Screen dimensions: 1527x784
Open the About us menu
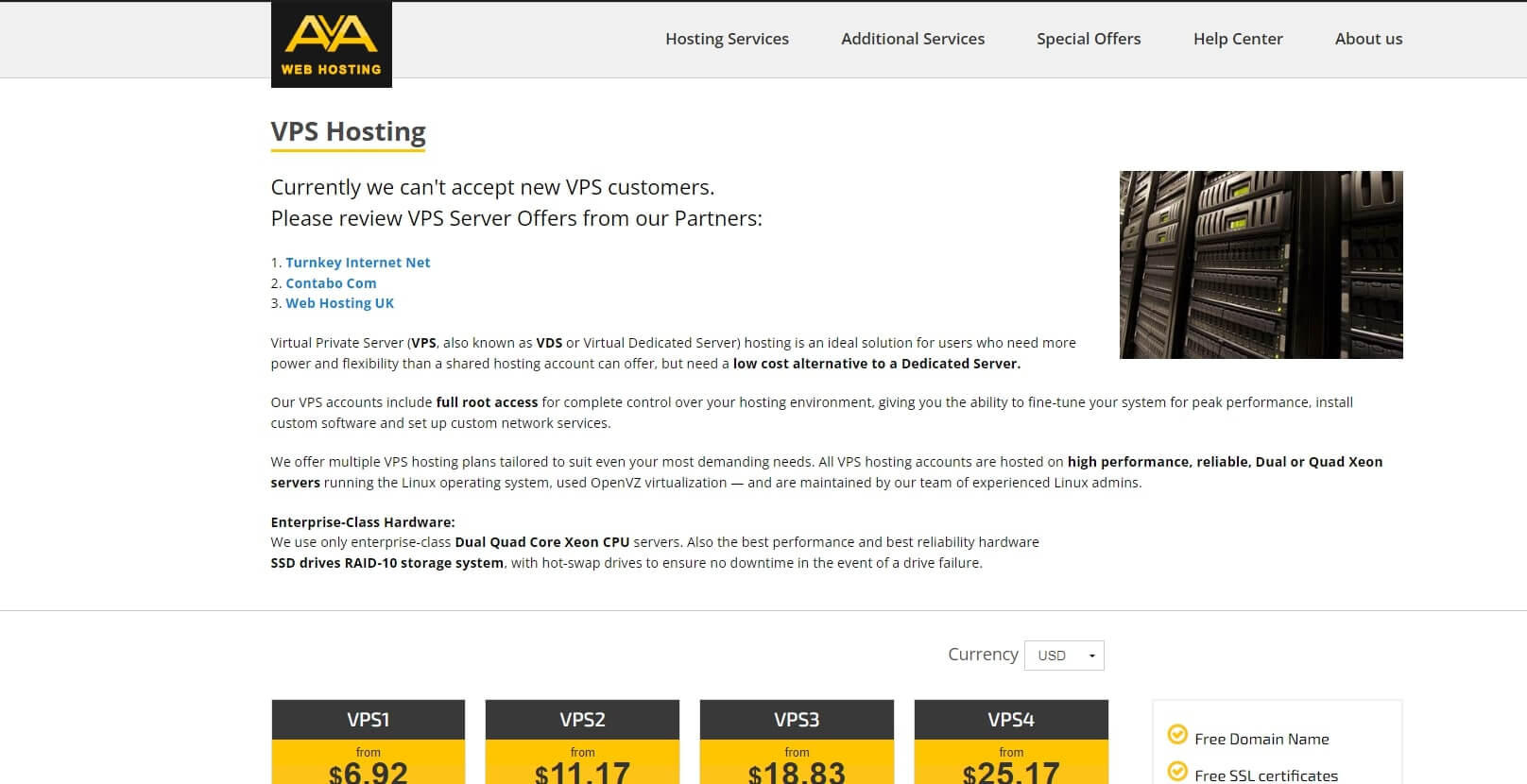click(x=1368, y=39)
